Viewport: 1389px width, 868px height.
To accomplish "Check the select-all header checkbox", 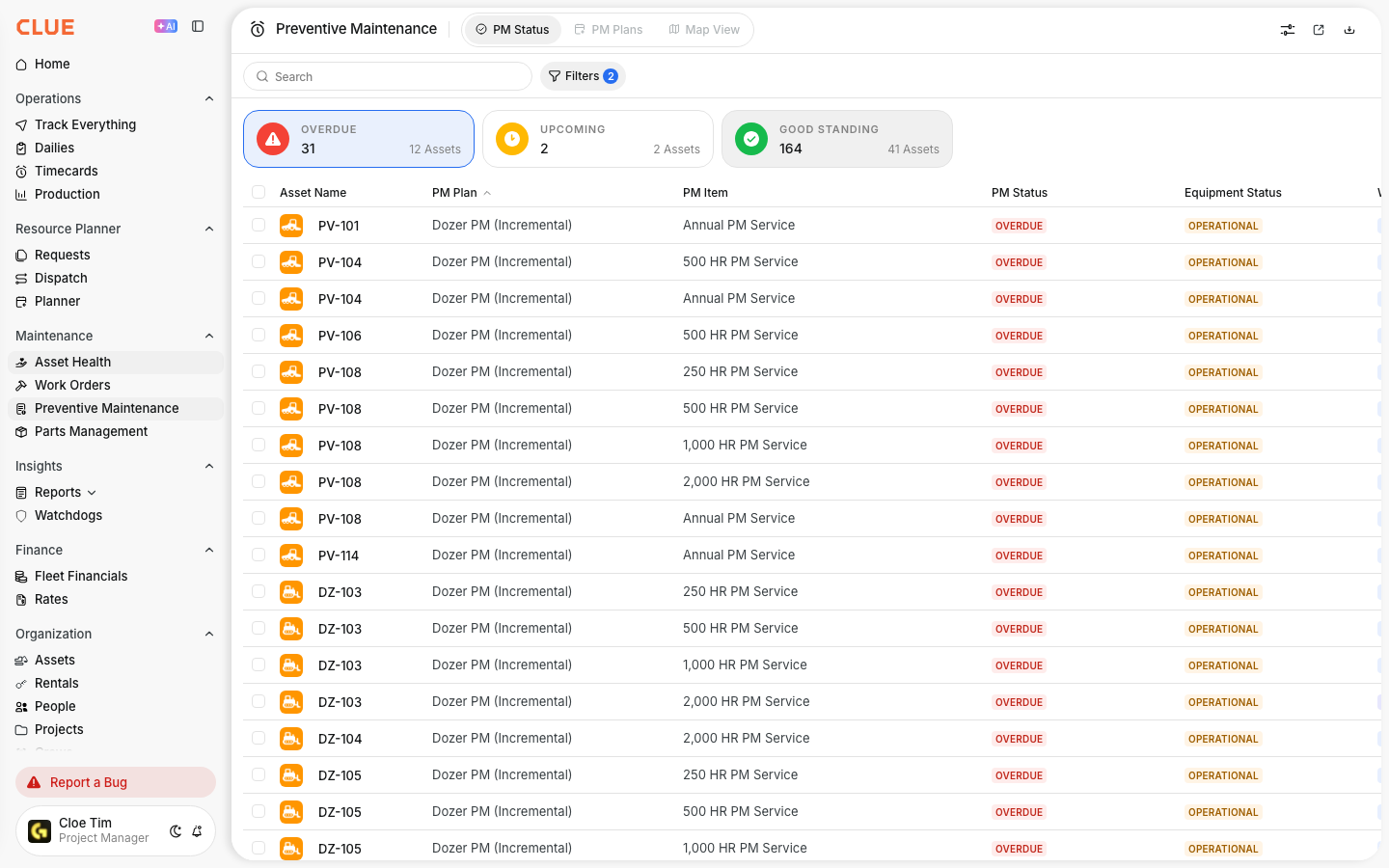I will (259, 192).
